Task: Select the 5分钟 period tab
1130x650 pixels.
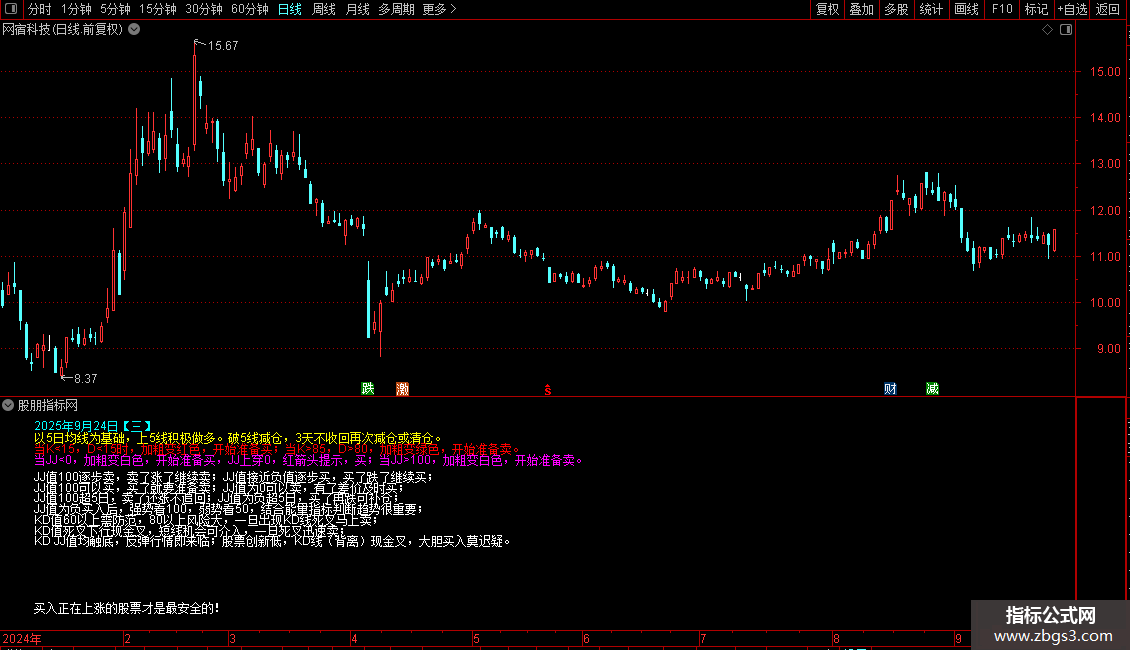Action: [x=115, y=9]
